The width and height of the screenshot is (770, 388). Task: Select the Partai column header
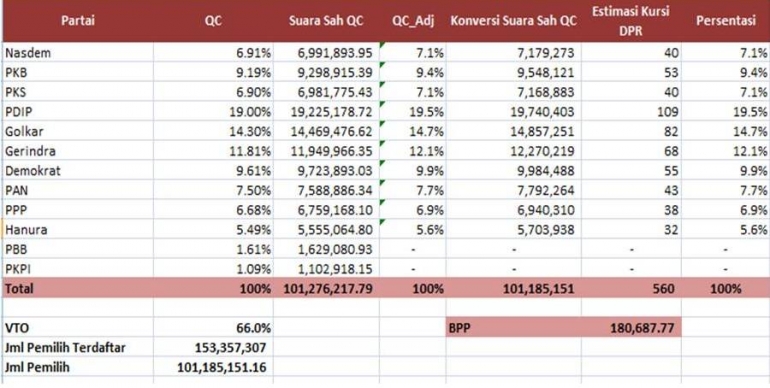[78, 21]
